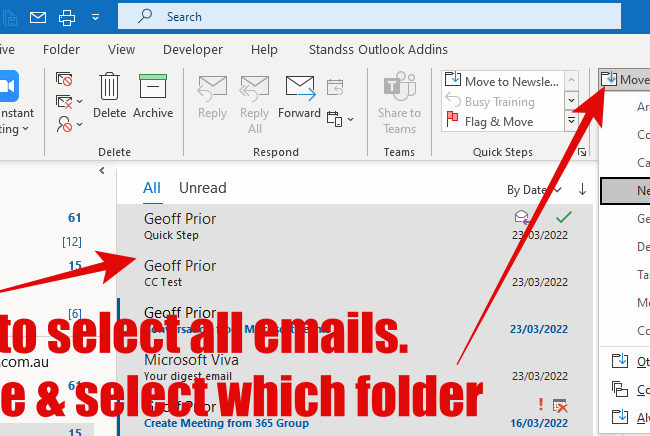Toggle the green completed checkmark on Quick Step email
The width and height of the screenshot is (650, 436).
point(563,217)
